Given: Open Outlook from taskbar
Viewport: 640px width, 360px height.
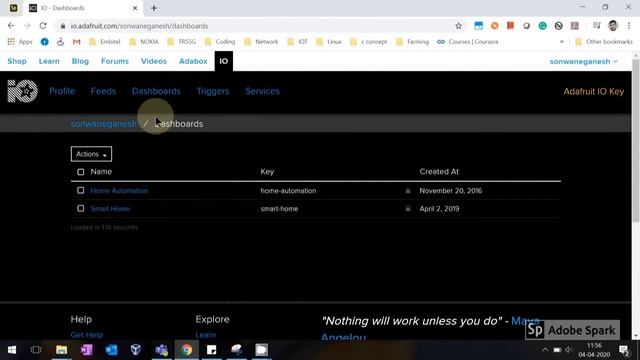Looking at the screenshot, I should (x=111, y=350).
